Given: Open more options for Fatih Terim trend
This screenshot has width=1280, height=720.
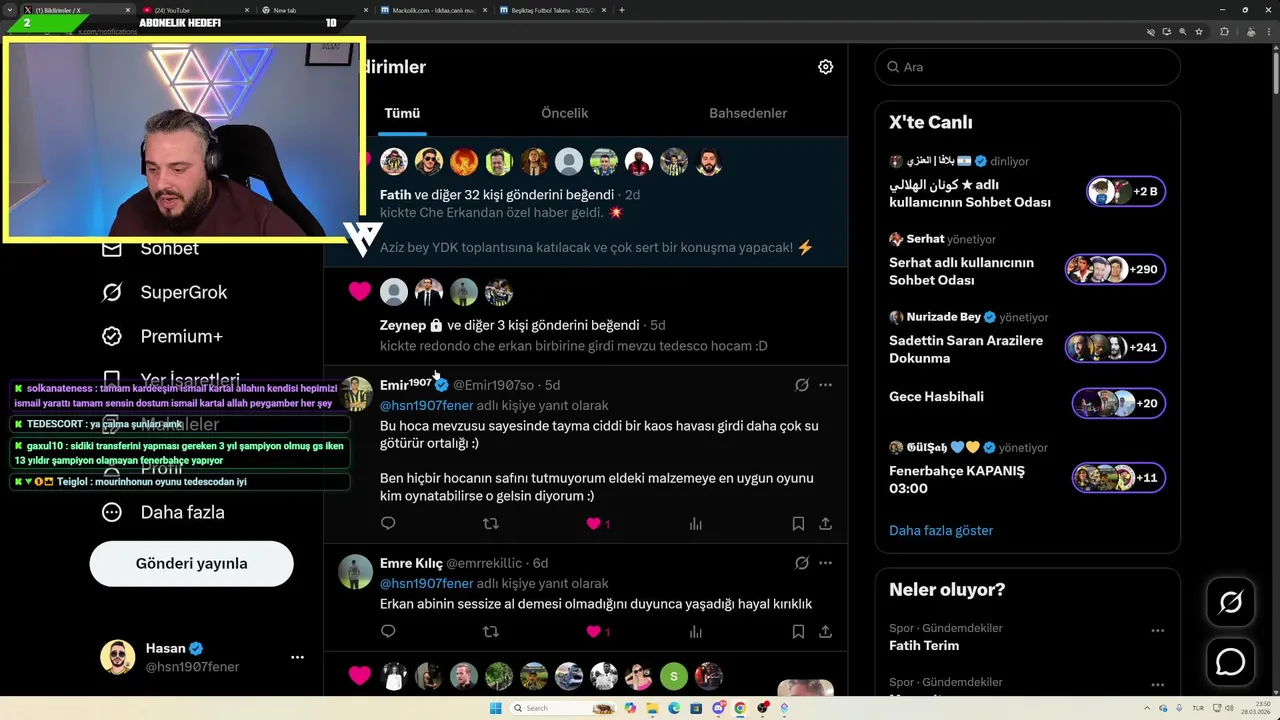Looking at the screenshot, I should click(x=1157, y=630).
